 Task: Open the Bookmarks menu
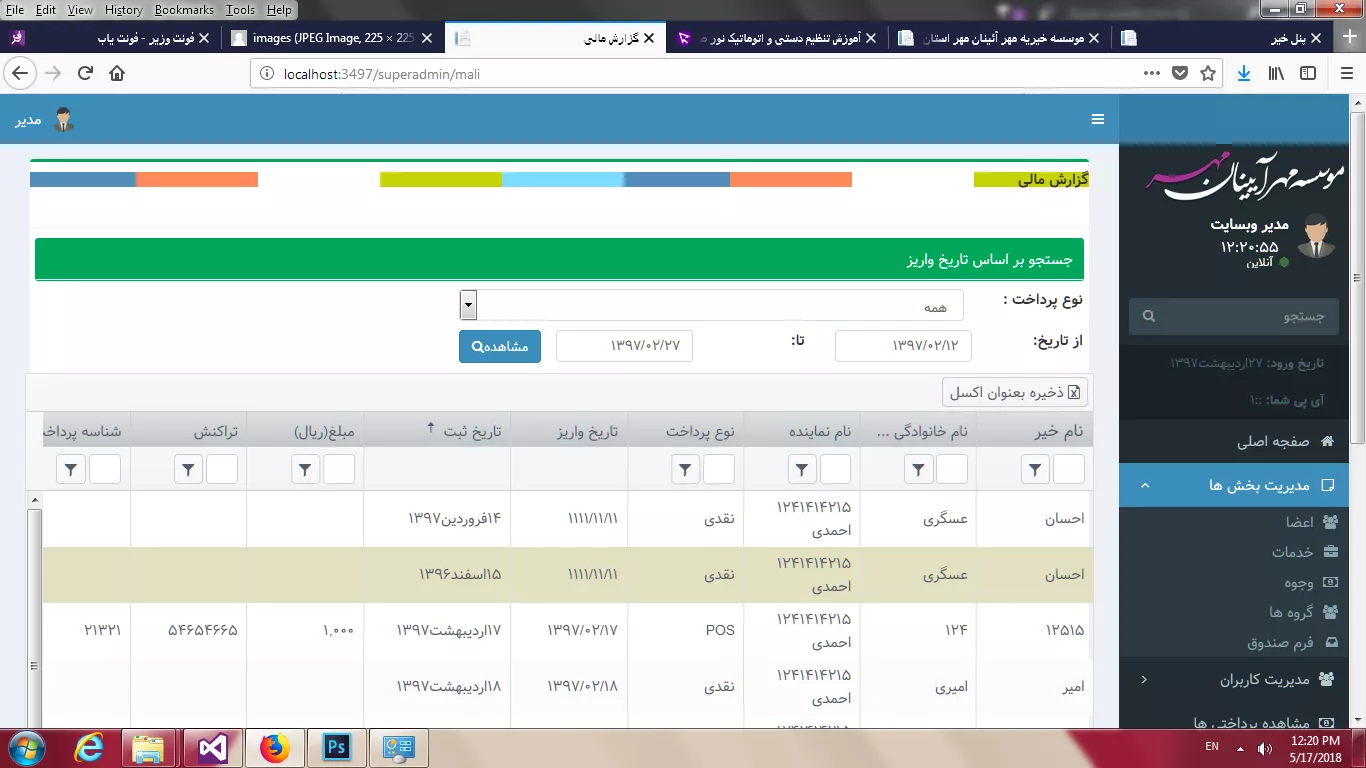coord(184,10)
